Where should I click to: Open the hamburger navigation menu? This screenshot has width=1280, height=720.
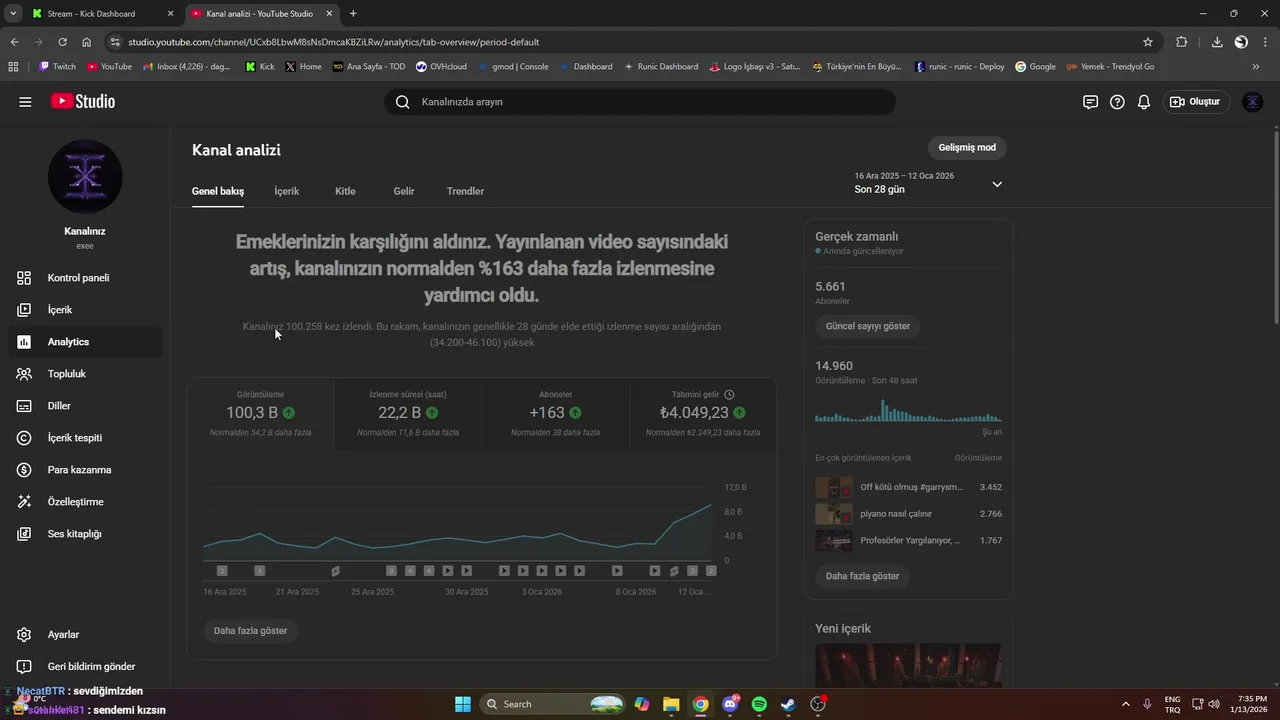click(x=25, y=102)
